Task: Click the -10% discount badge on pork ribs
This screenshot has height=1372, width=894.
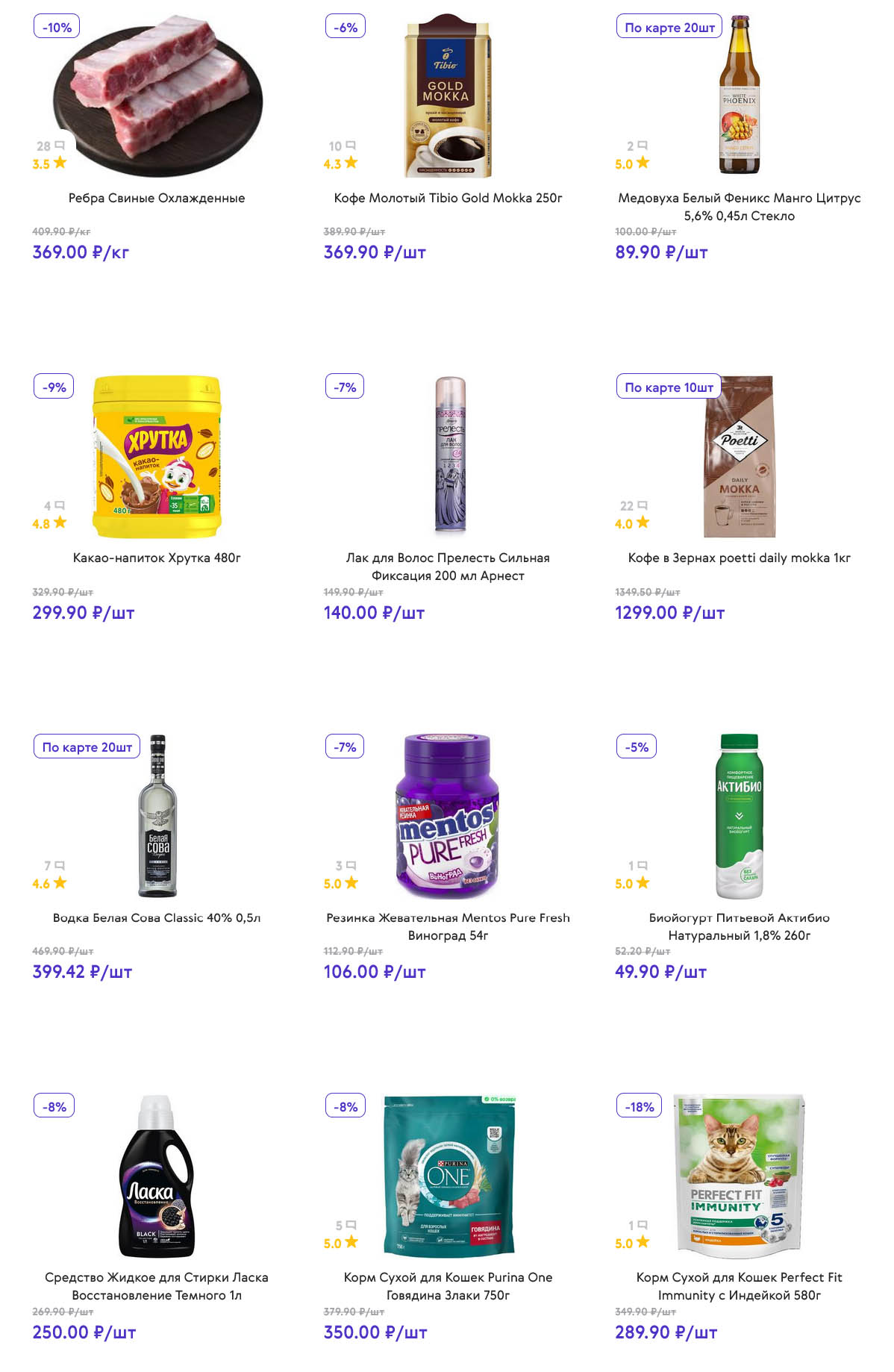Action: pyautogui.click(x=57, y=27)
